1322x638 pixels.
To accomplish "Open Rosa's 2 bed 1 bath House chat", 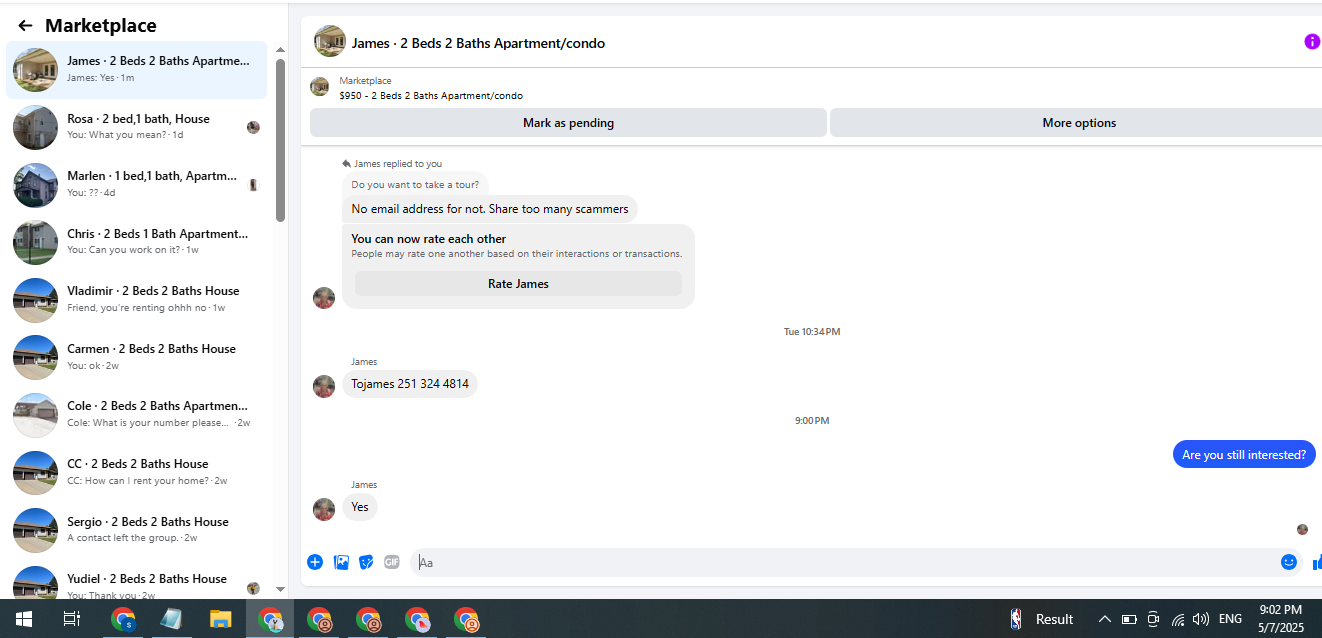I will tap(136, 127).
